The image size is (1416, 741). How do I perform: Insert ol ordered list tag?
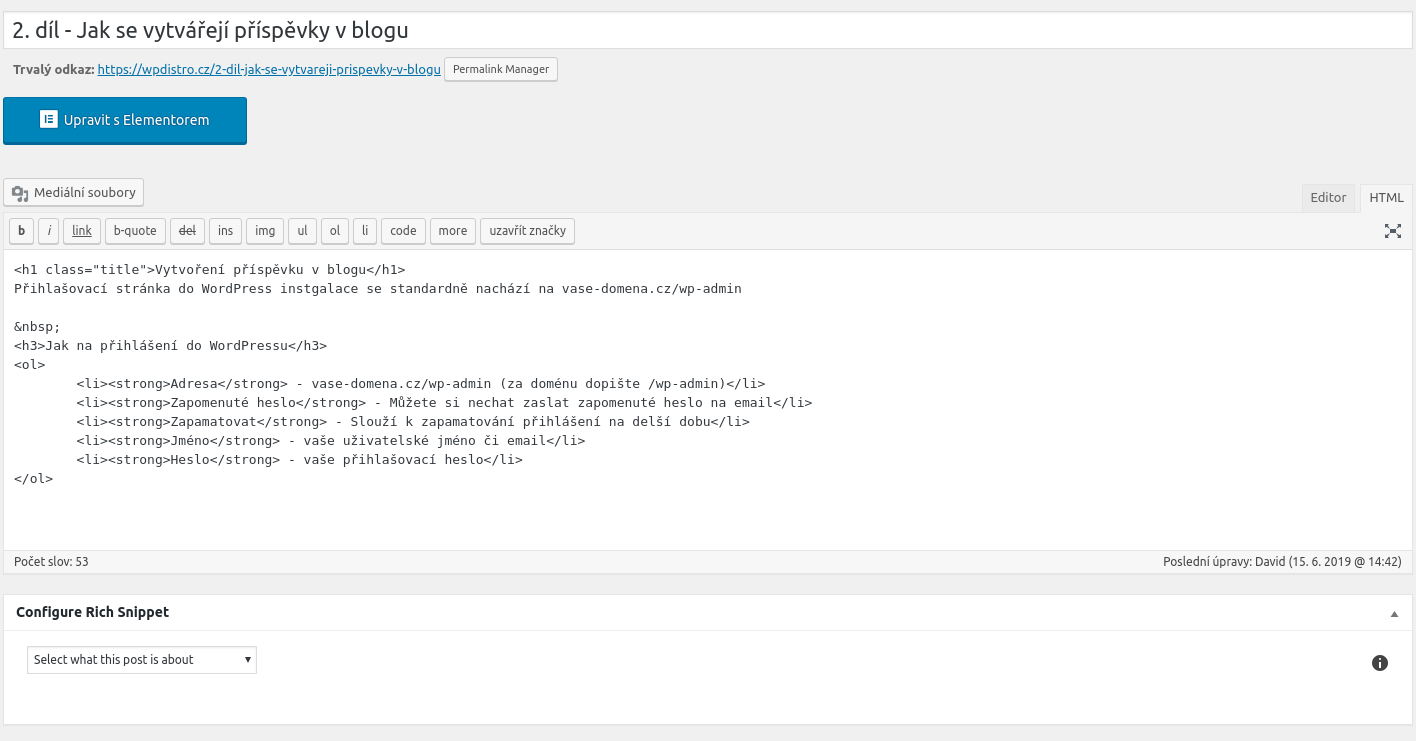(335, 231)
